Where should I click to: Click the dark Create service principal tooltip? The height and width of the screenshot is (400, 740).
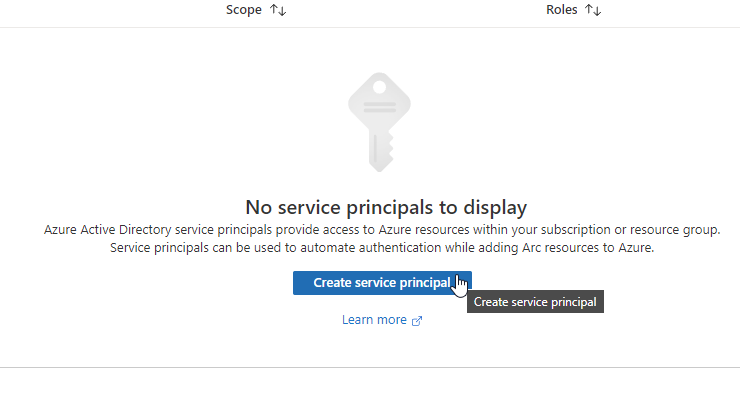(x=535, y=302)
